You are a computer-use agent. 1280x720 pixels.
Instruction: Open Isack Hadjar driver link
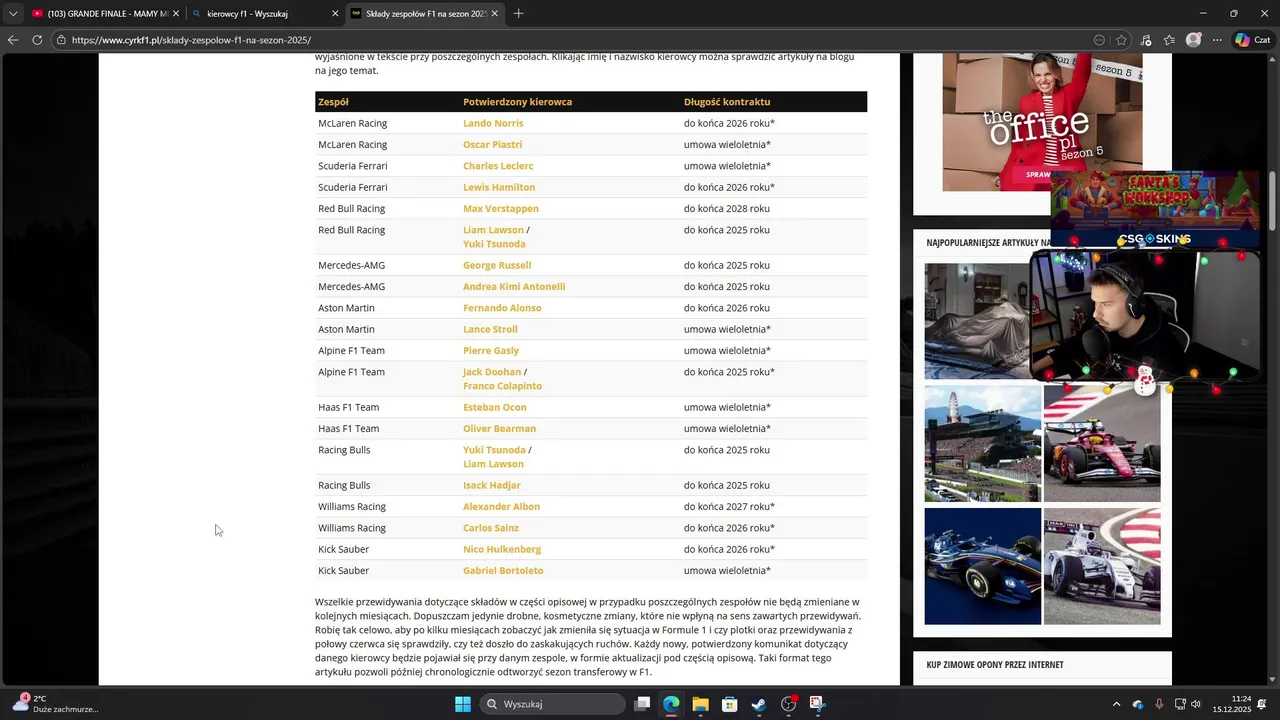(x=492, y=485)
